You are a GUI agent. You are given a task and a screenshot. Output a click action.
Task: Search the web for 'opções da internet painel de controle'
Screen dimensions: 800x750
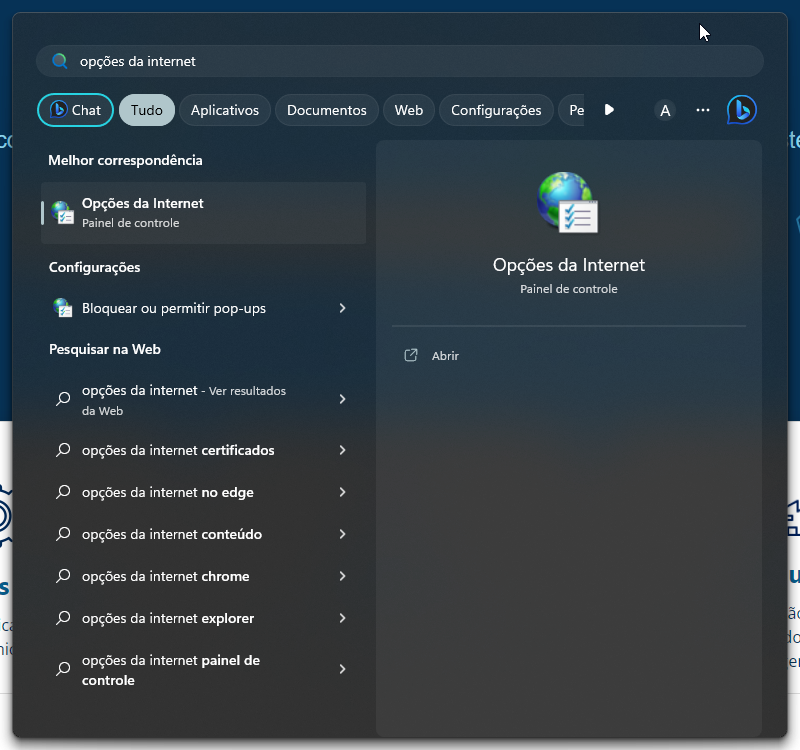pos(204,669)
